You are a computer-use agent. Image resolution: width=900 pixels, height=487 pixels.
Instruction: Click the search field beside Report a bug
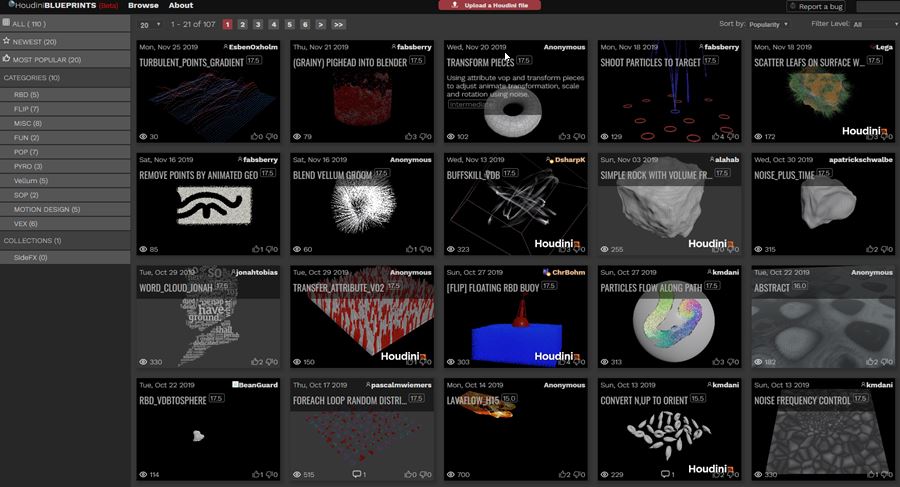(878, 6)
